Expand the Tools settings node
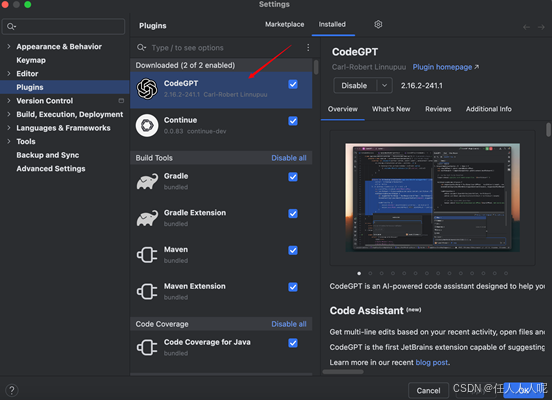This screenshot has width=552, height=400. coord(9,141)
